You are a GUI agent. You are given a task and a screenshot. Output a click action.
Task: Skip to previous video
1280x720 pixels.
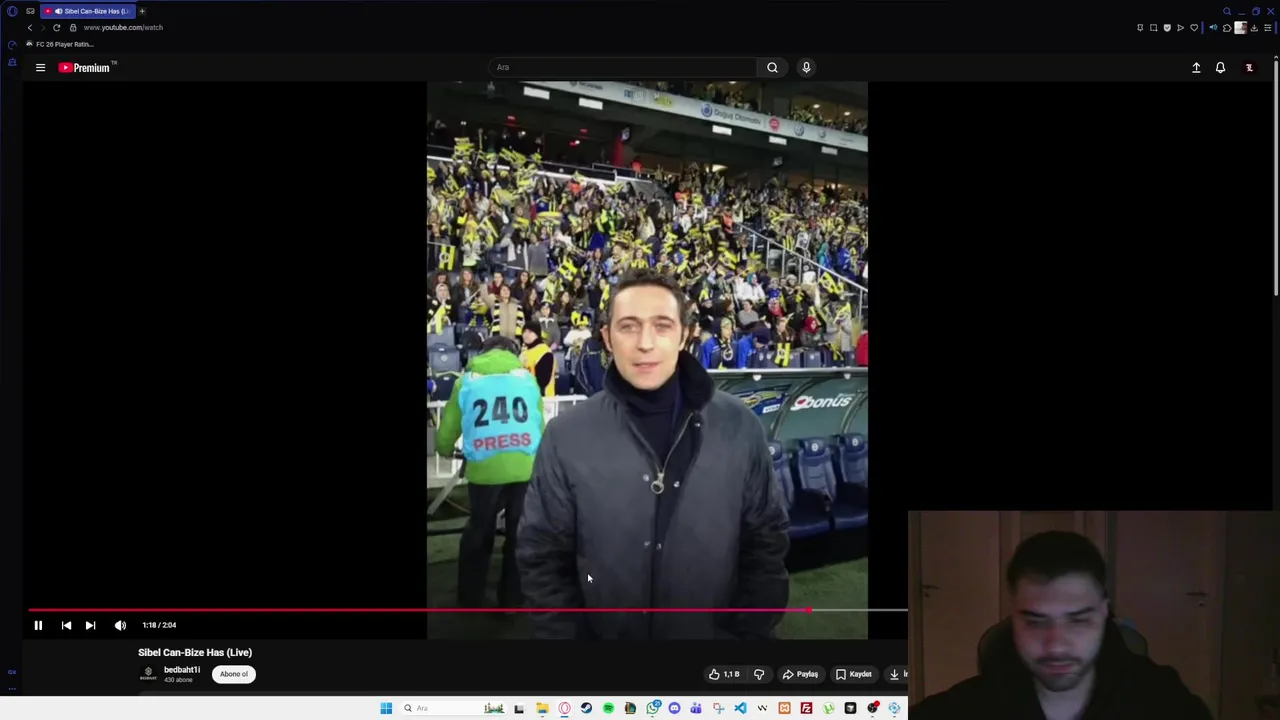tap(66, 625)
